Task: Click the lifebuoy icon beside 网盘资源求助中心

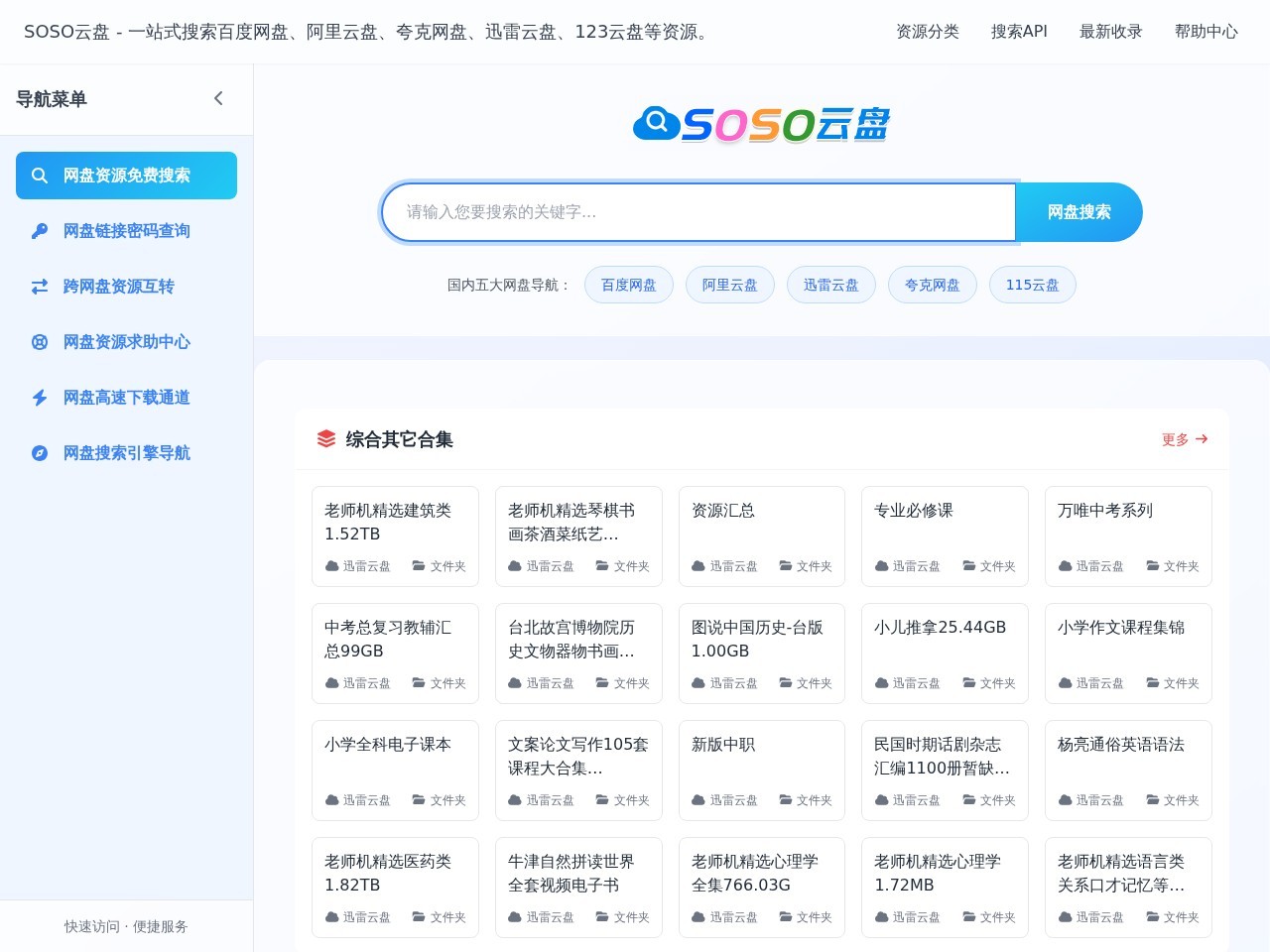Action: [40, 342]
